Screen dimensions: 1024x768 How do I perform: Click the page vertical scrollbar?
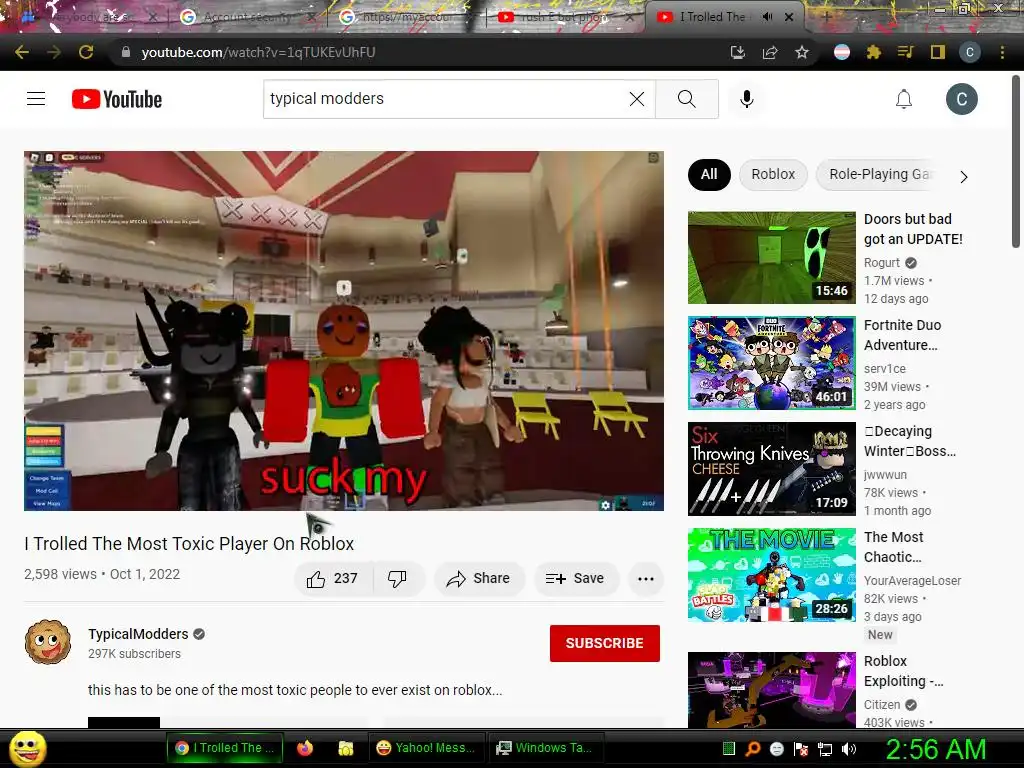coord(1016,163)
